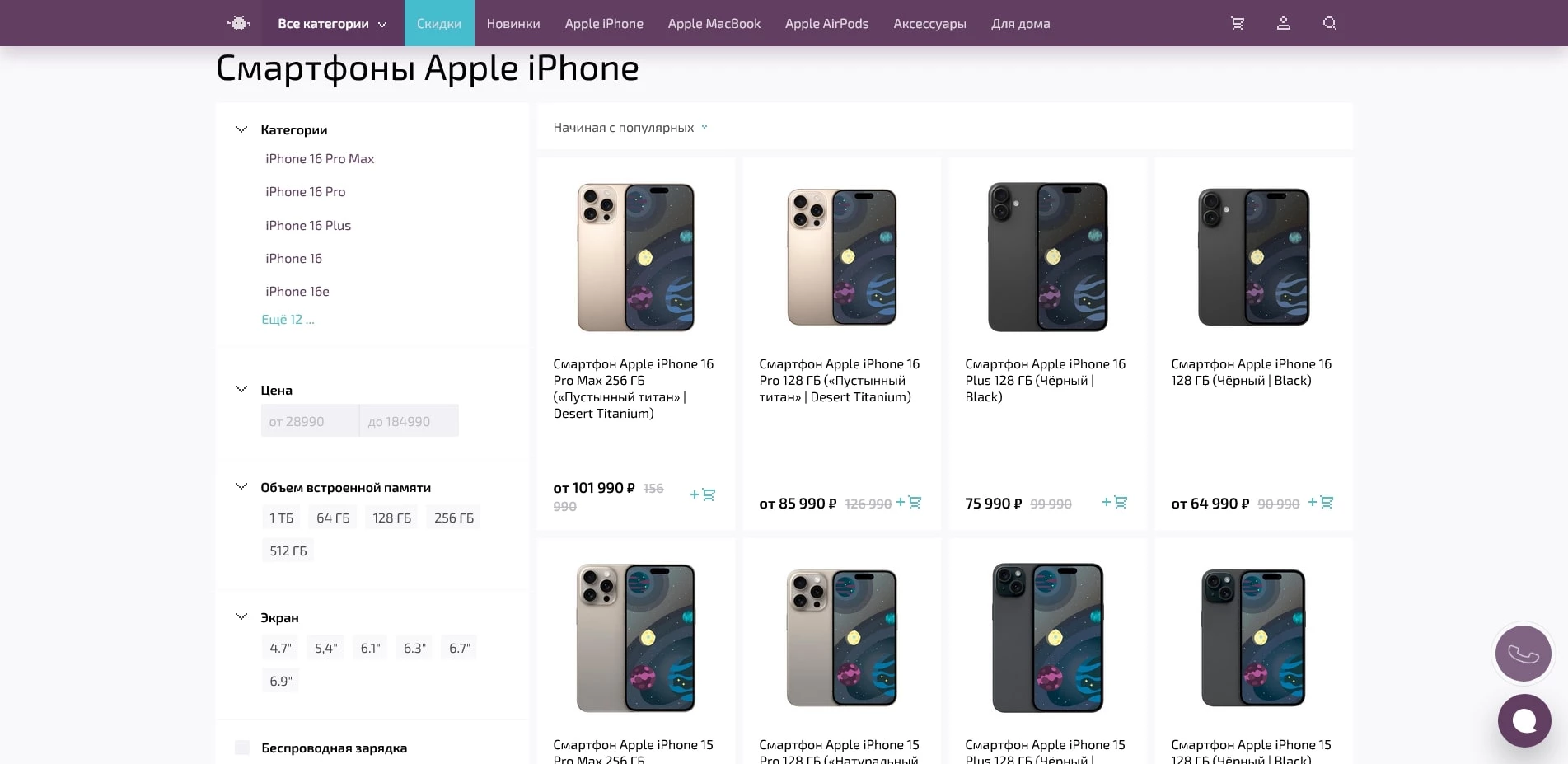Screen dimensions: 1568x764
Task: Go to the Скидки tab
Action: pos(439,24)
